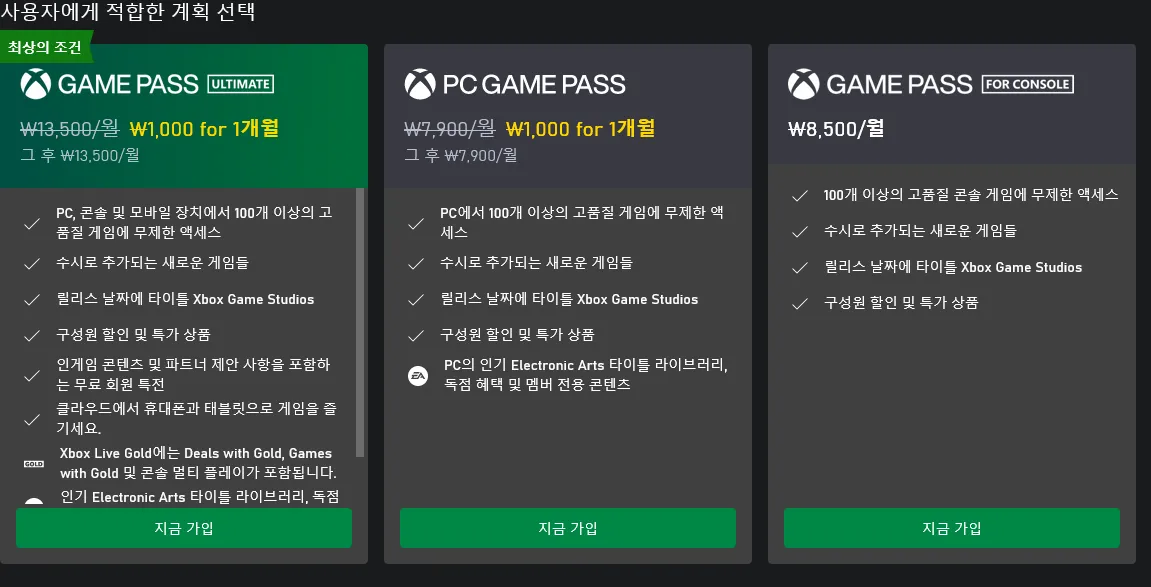Click the EA icon in PC Game Pass features
Screen dimensions: 1151x587
pos(418,376)
